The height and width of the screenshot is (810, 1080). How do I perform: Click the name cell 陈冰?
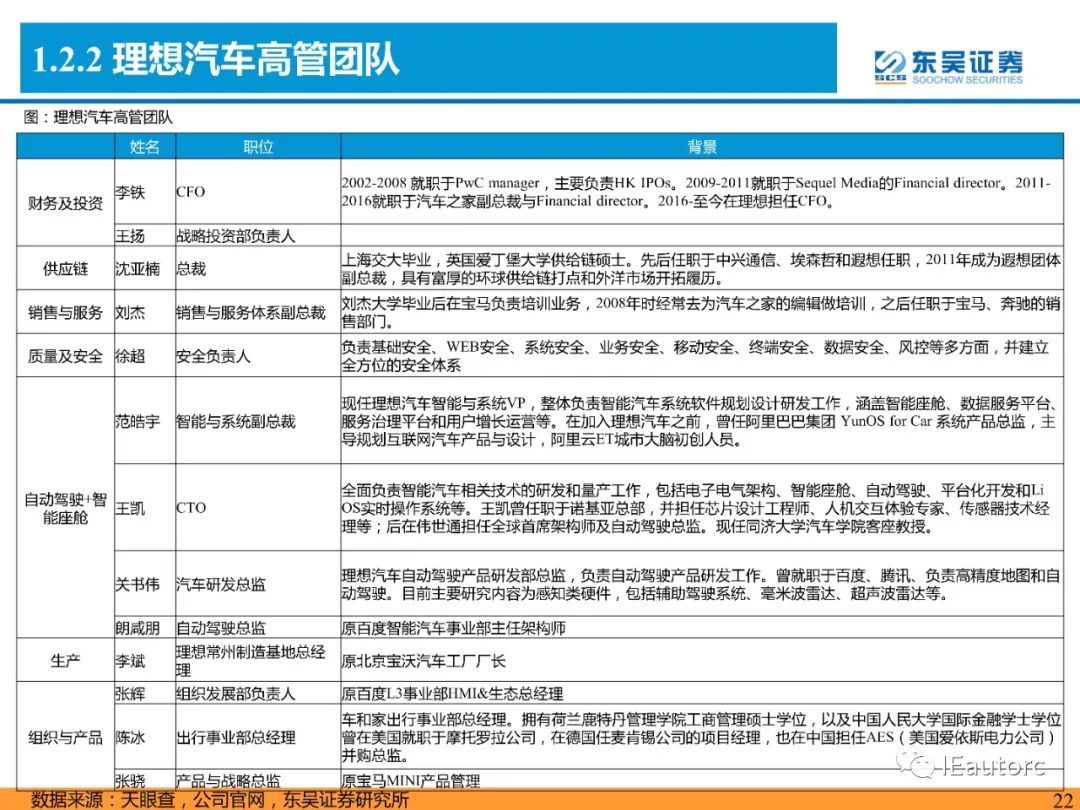pos(145,737)
